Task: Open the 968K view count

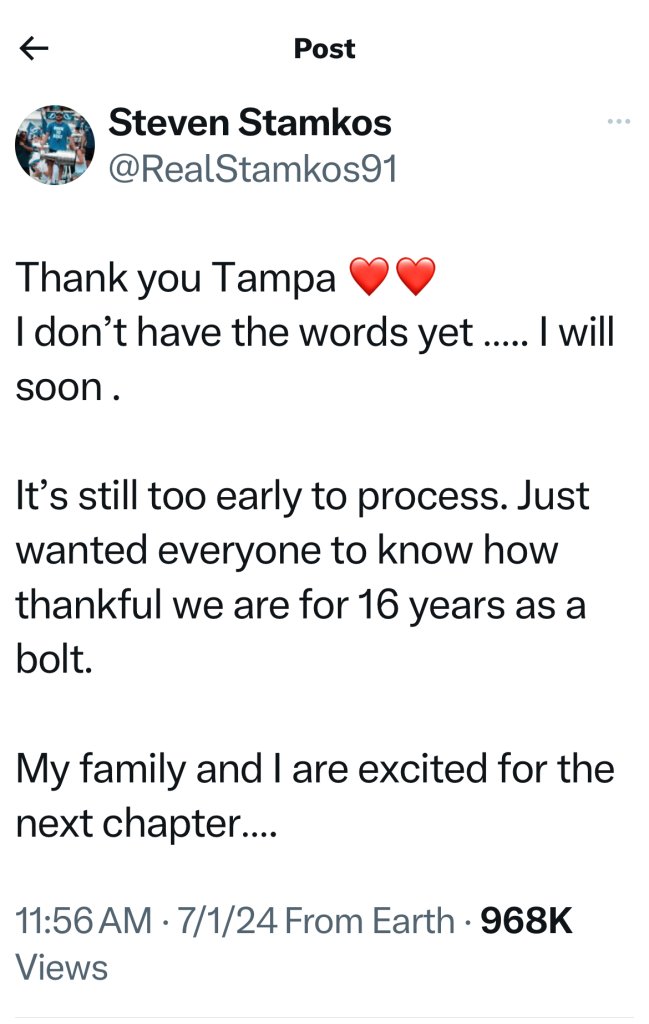Action: 527,921
